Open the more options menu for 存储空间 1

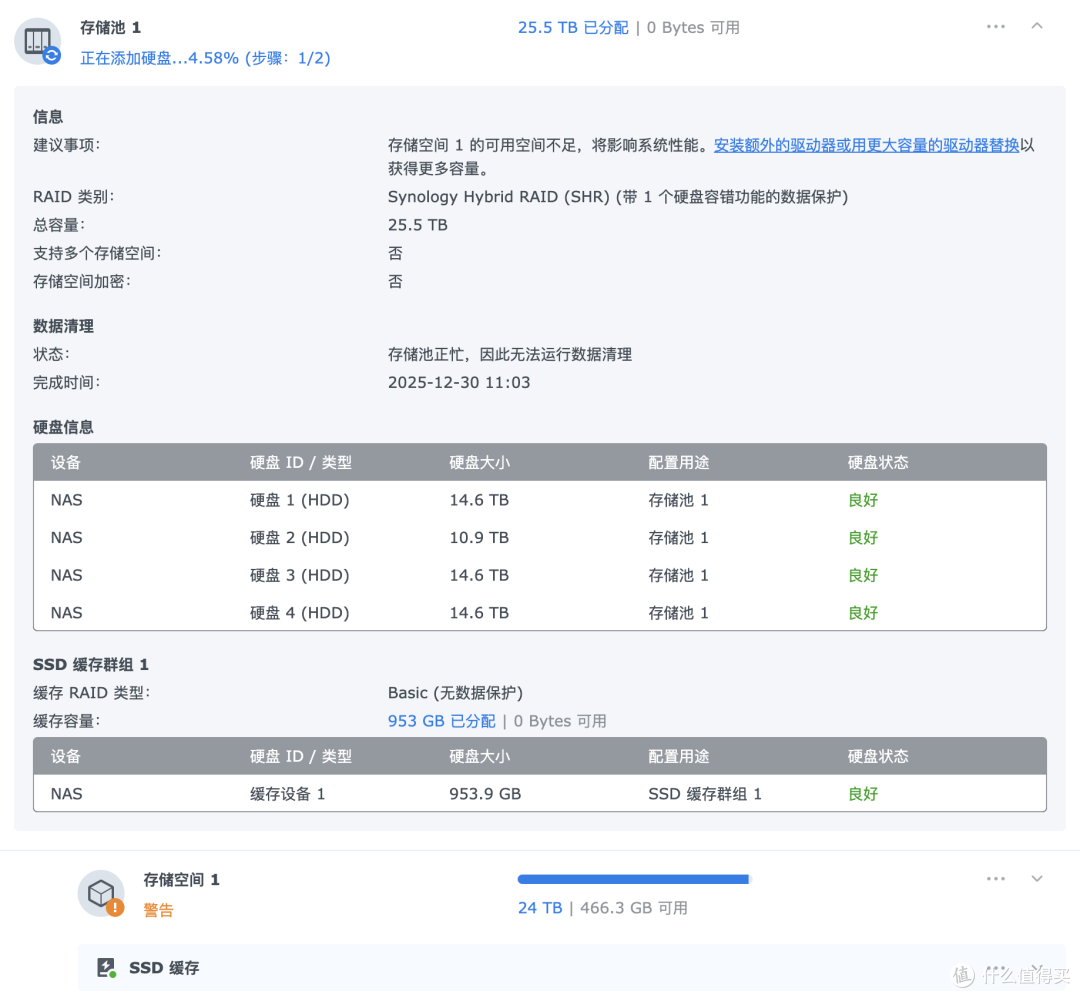point(995,879)
